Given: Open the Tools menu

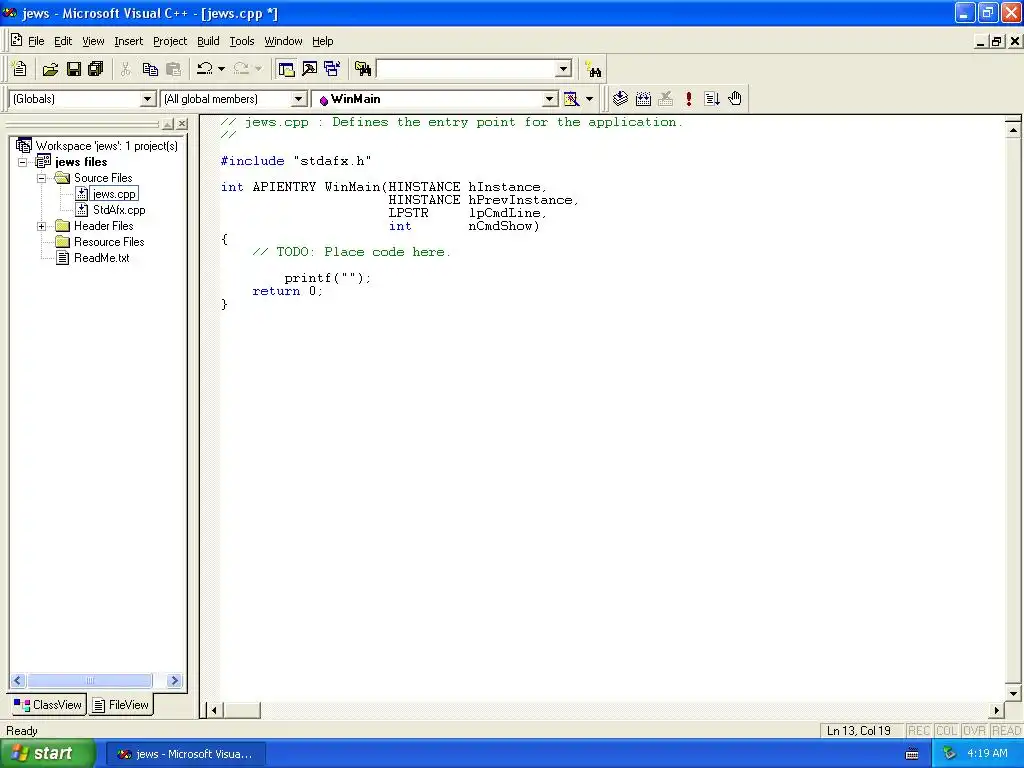Looking at the screenshot, I should [x=242, y=41].
